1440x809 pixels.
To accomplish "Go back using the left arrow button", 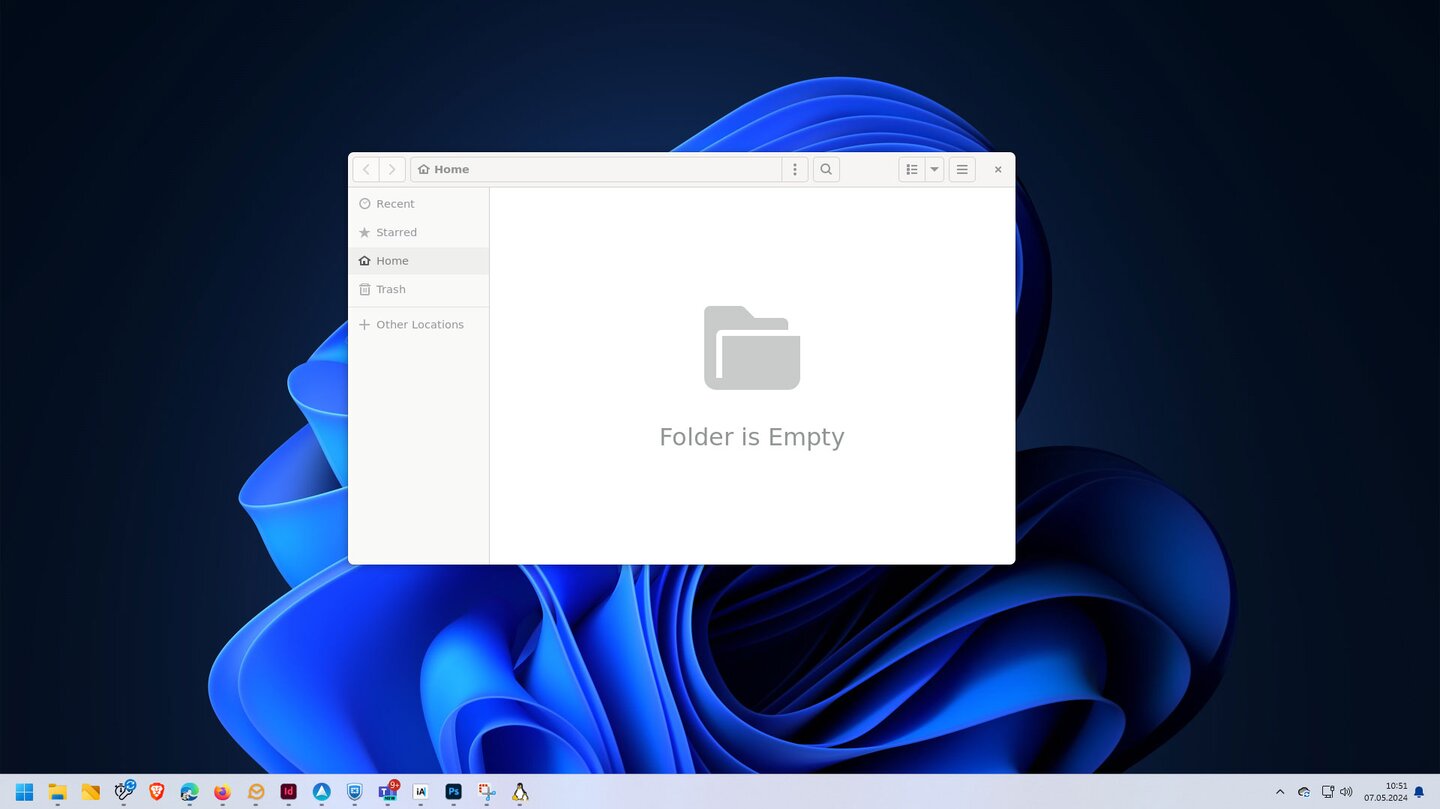I will point(366,170).
